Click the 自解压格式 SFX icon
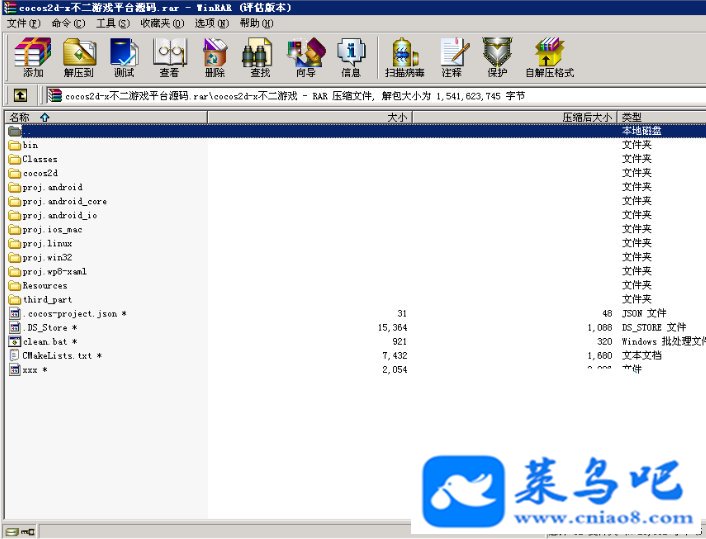706x539 pixels. pos(550,57)
